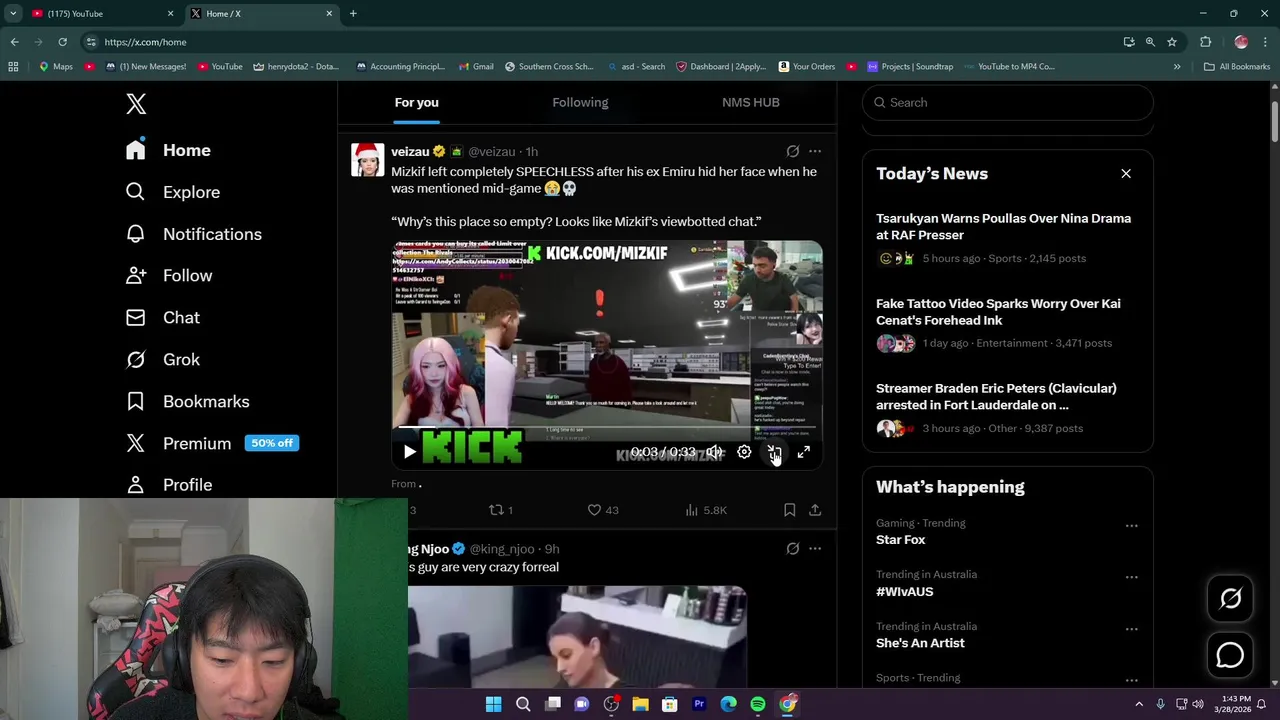The height and width of the screenshot is (720, 1280).
Task: Open Notifications in the sidebar
Action: [193, 234]
